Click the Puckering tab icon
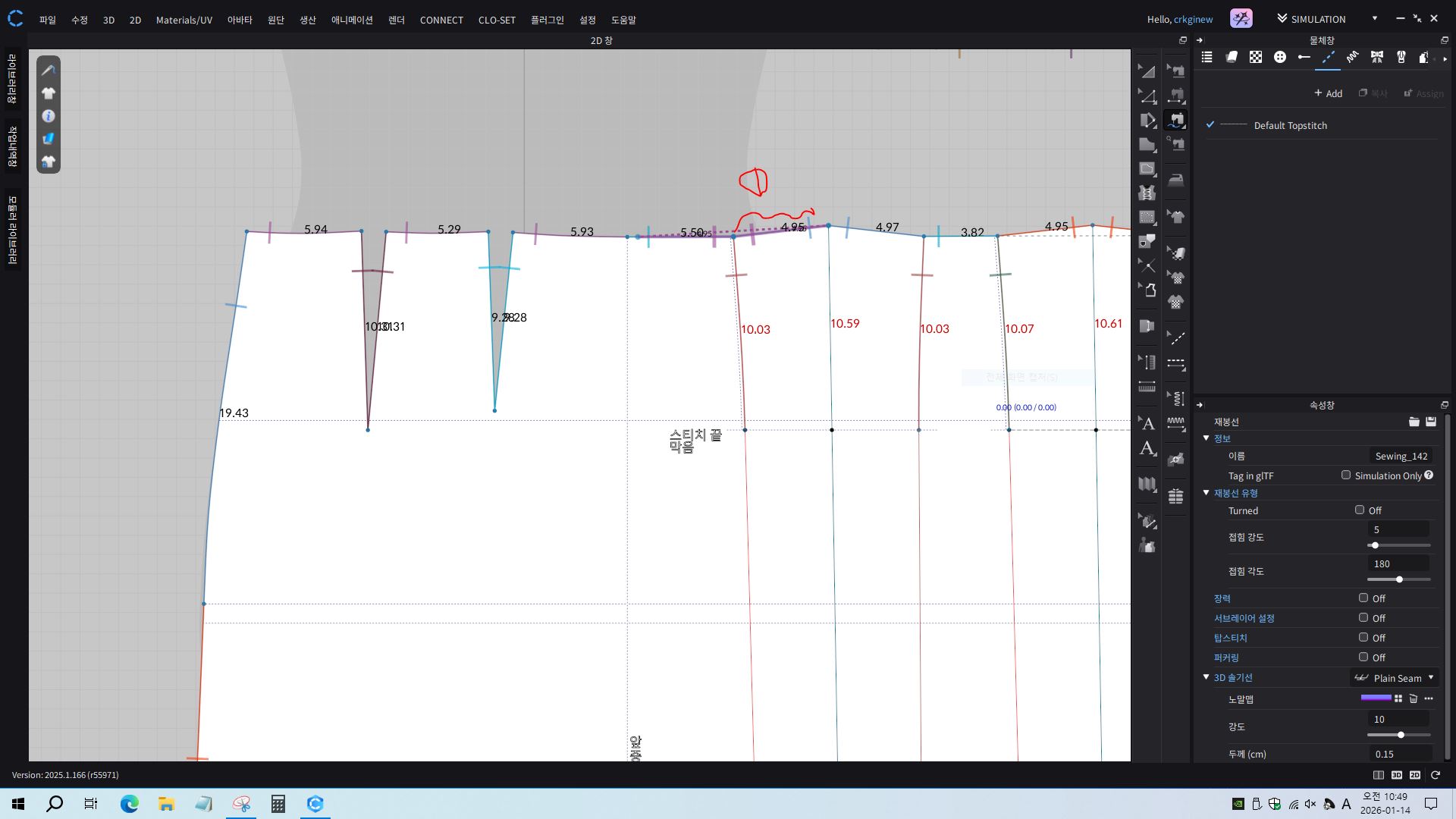 (1352, 57)
